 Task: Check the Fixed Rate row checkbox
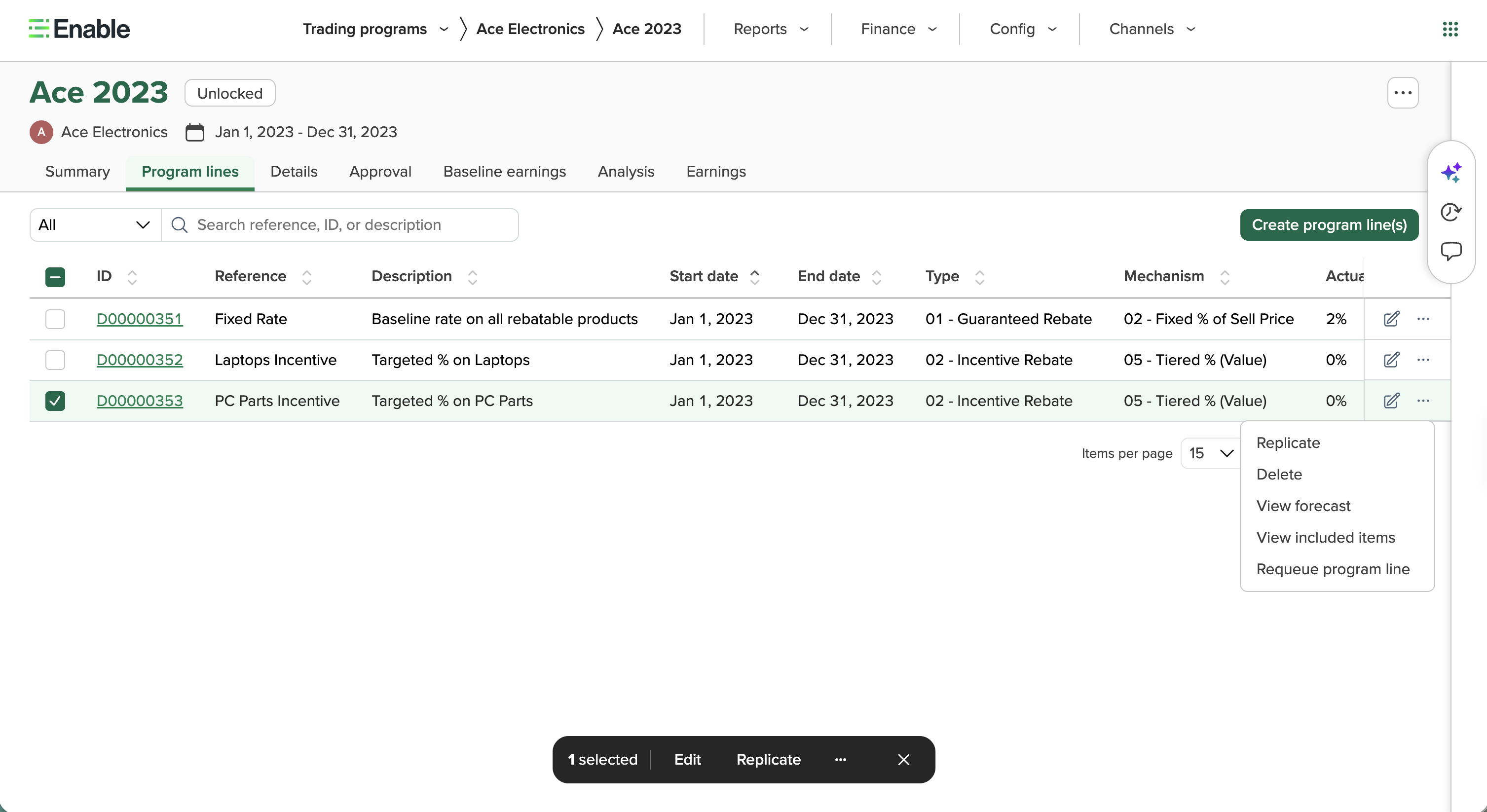[55, 319]
